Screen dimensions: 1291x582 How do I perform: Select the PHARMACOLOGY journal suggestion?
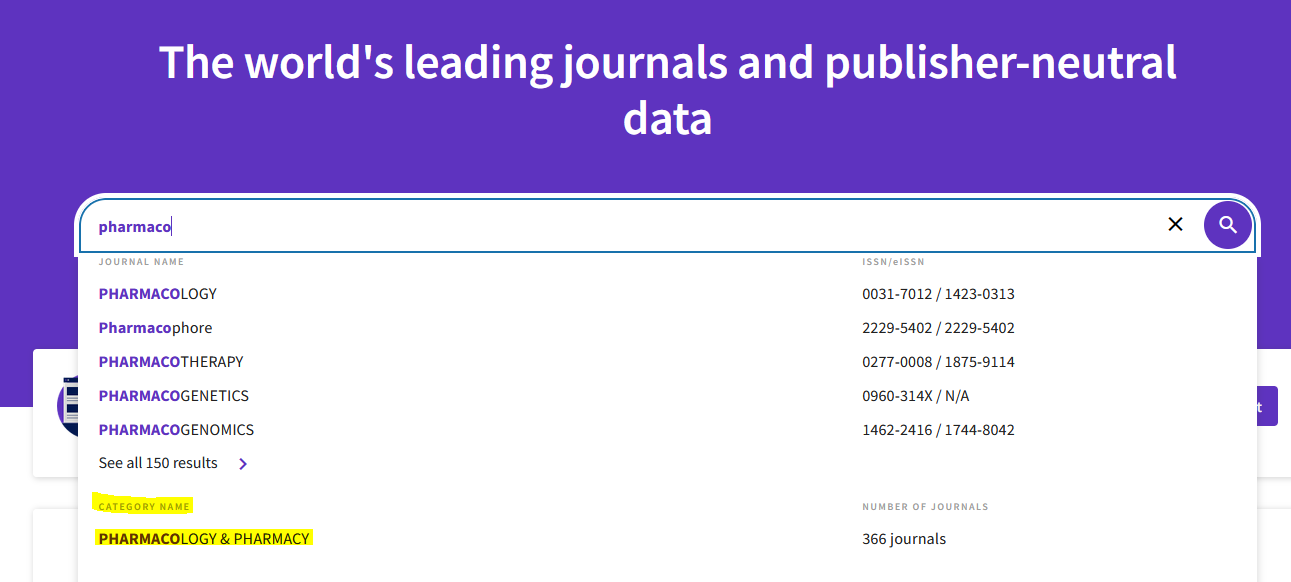pyautogui.click(x=158, y=294)
